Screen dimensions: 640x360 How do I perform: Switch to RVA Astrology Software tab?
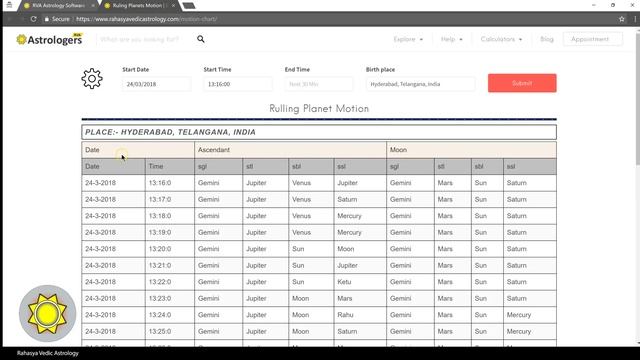coord(58,6)
